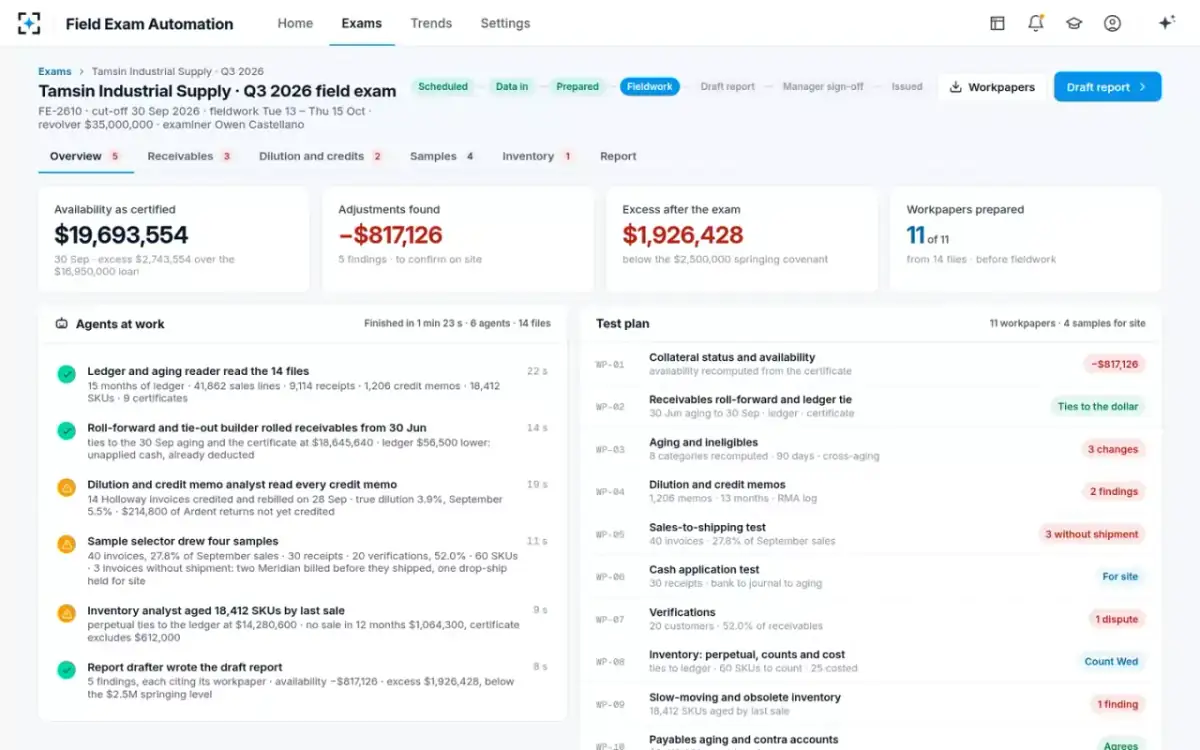Open WP-09 Slow-moving and obsolete inventory

coord(870,704)
